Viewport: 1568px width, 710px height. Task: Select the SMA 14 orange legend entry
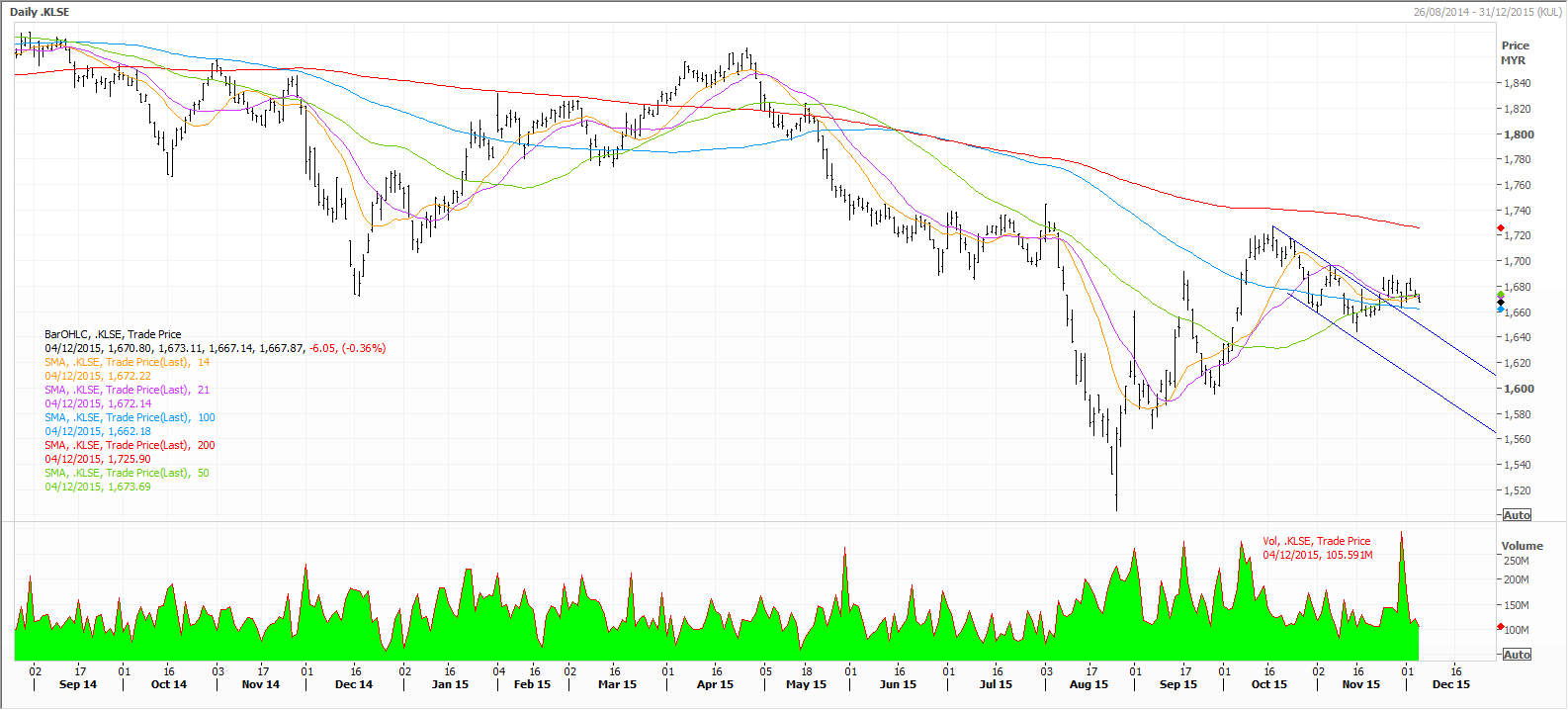pyautogui.click(x=127, y=362)
